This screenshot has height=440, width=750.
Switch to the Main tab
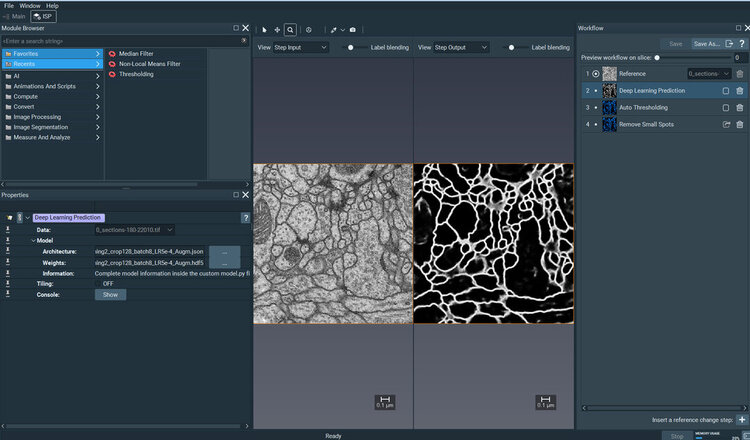pyautogui.click(x=17, y=17)
